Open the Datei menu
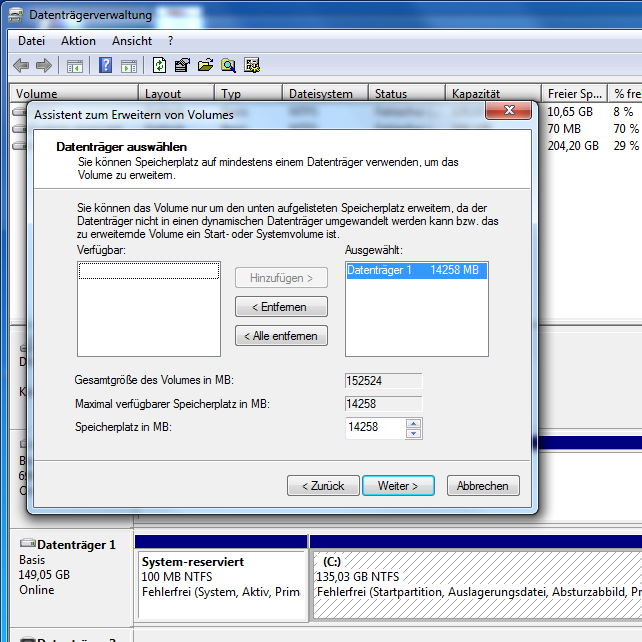This screenshot has width=642, height=642. [x=32, y=41]
